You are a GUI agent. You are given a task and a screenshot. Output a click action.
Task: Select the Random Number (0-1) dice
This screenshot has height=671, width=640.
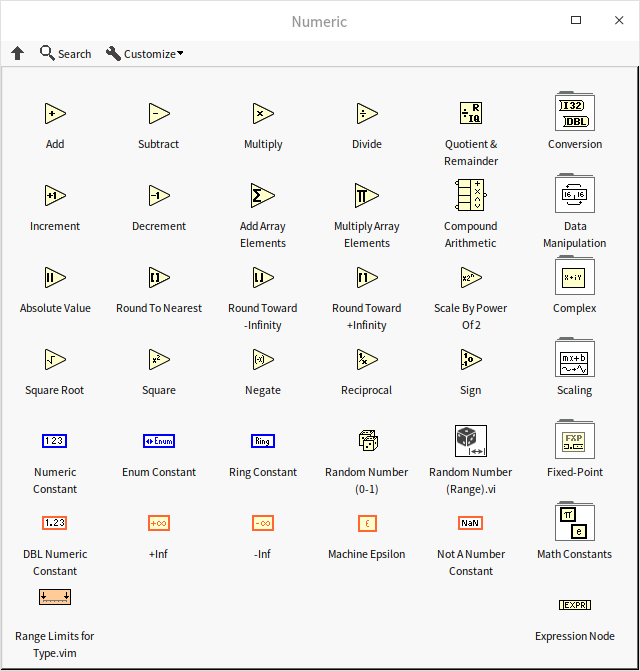[x=367, y=441]
